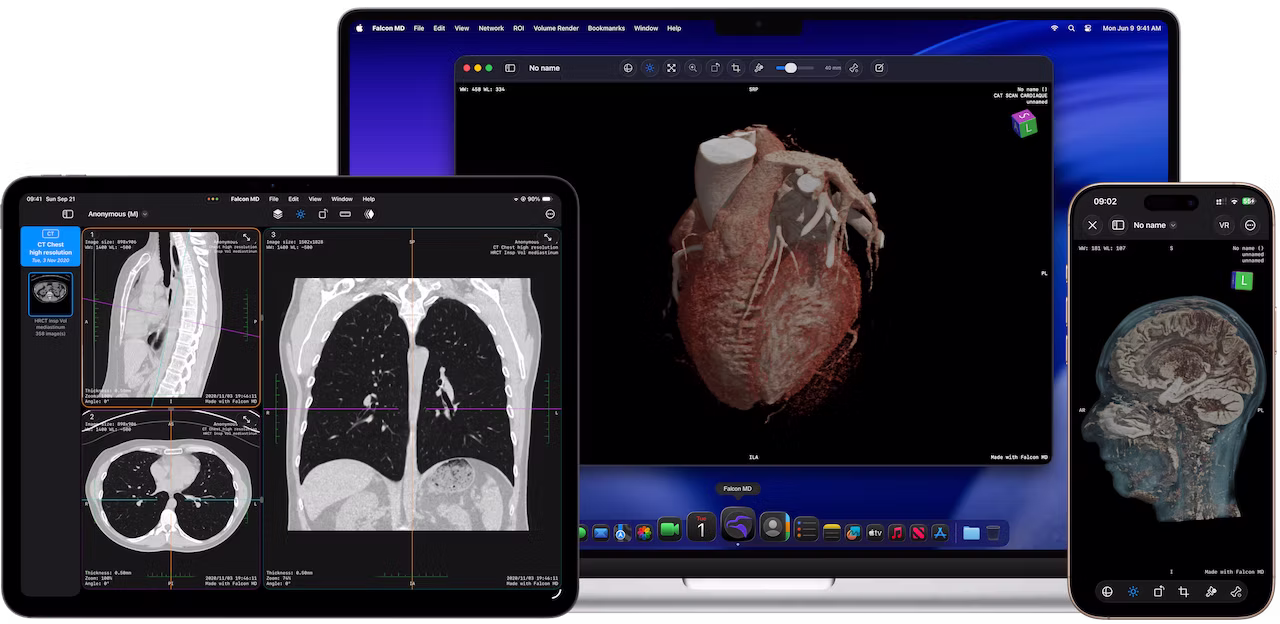Screen dimensions: 1280x624
Task: Click the crop tool in Mac toolbar
Action: (x=736, y=68)
